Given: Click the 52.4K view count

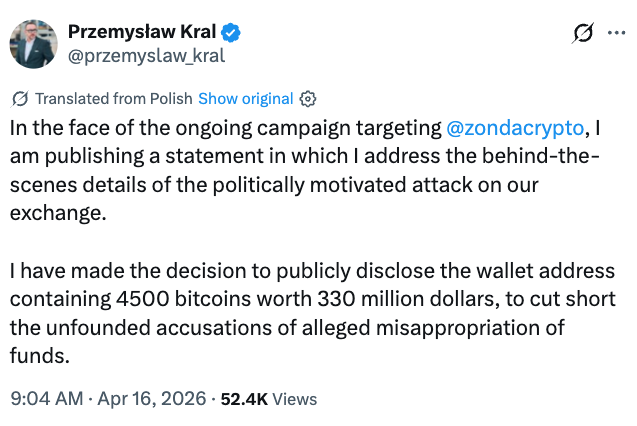Looking at the screenshot, I should click(244, 398).
